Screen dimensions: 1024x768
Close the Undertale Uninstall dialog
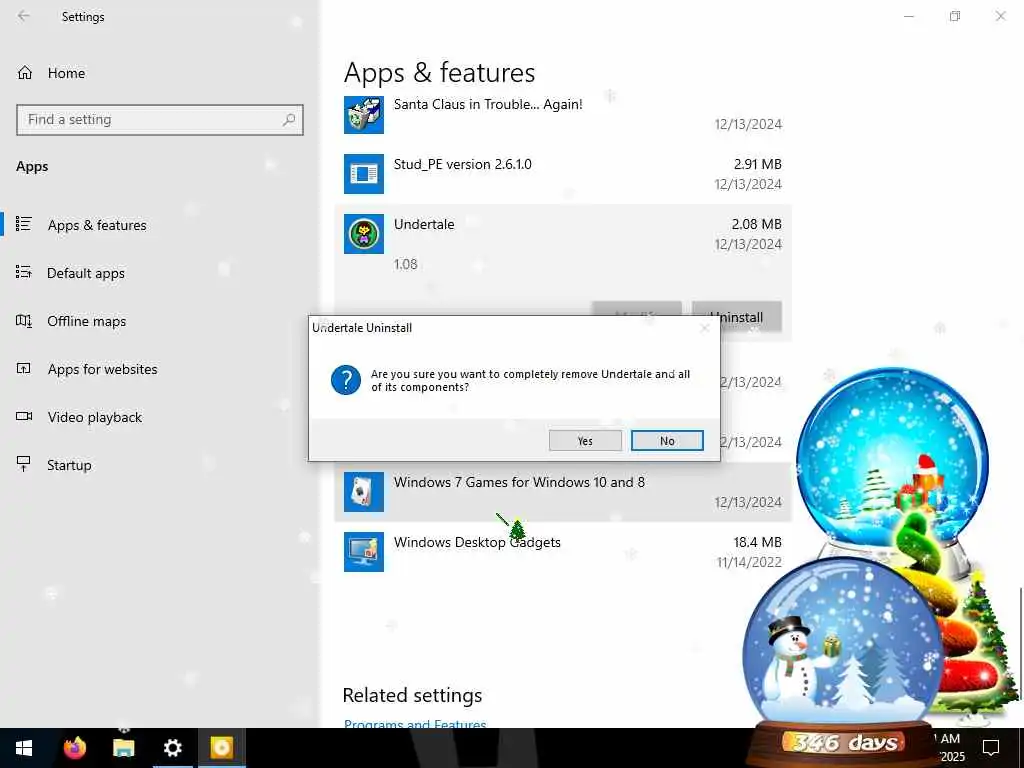[x=705, y=328]
